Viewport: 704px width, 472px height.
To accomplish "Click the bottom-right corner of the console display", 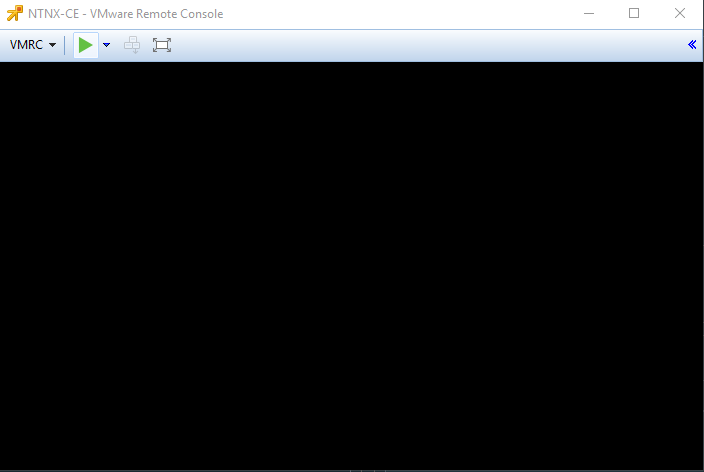I will [x=699, y=466].
